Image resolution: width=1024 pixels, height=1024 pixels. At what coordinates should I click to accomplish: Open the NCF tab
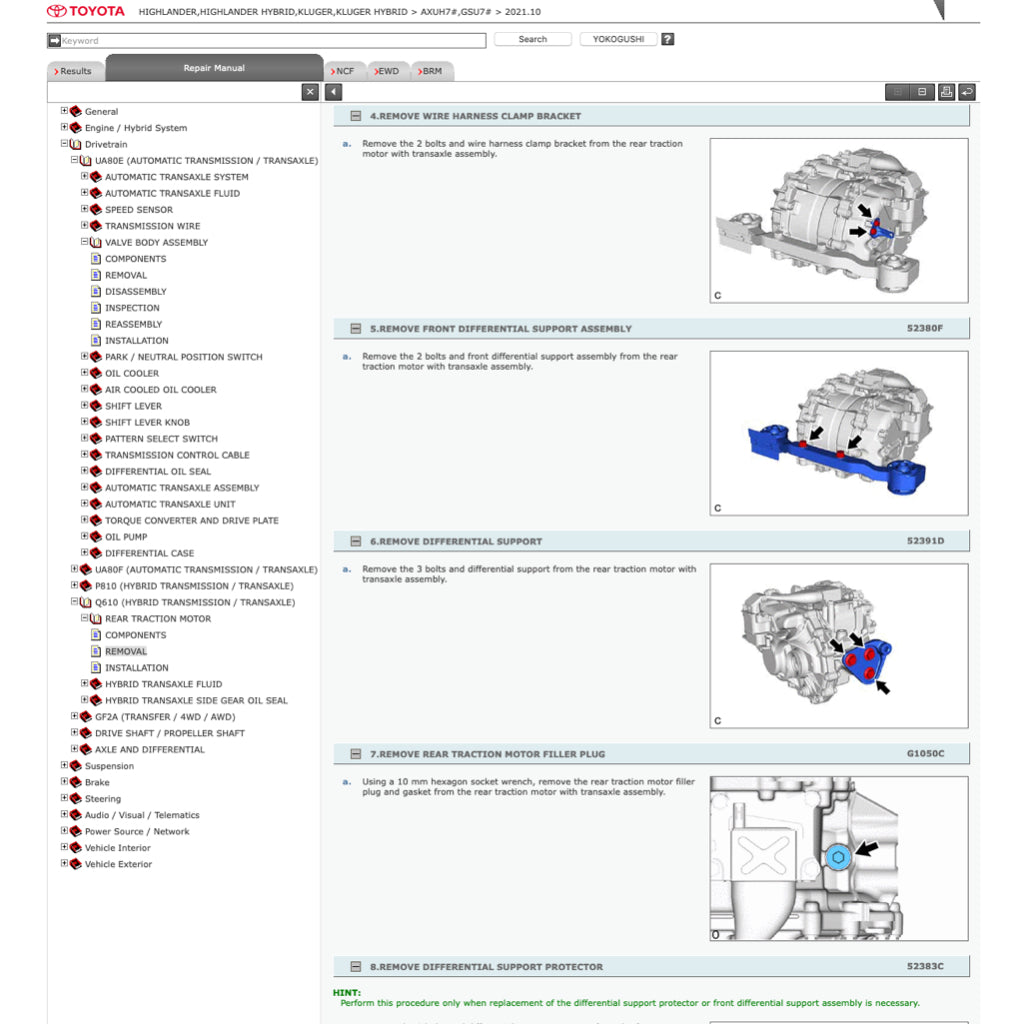(344, 71)
